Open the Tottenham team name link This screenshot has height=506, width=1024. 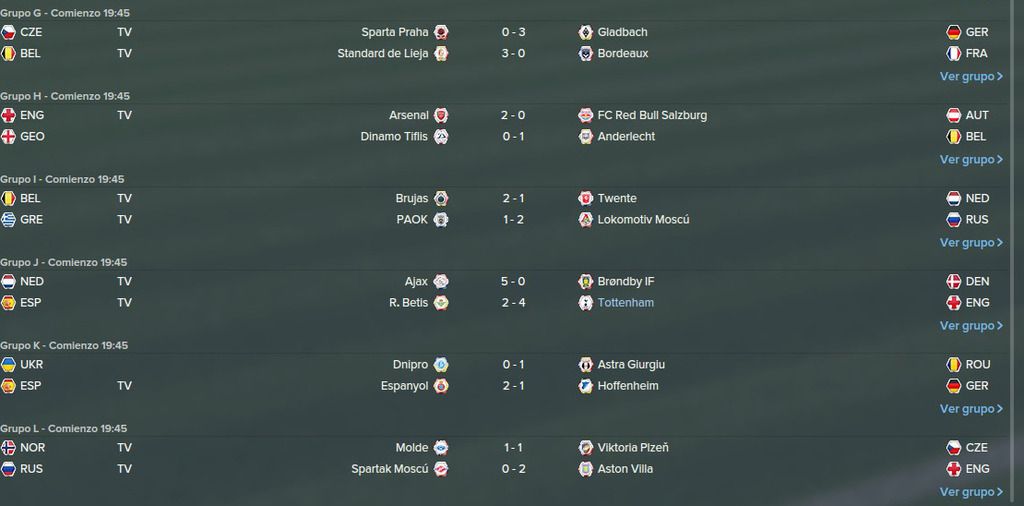(626, 303)
